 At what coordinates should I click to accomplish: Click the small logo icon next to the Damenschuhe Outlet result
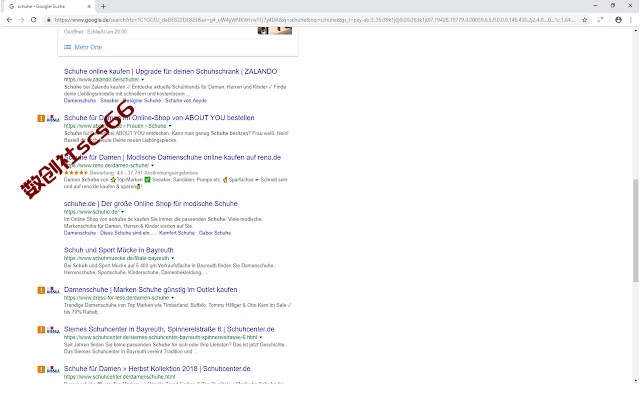(53, 290)
